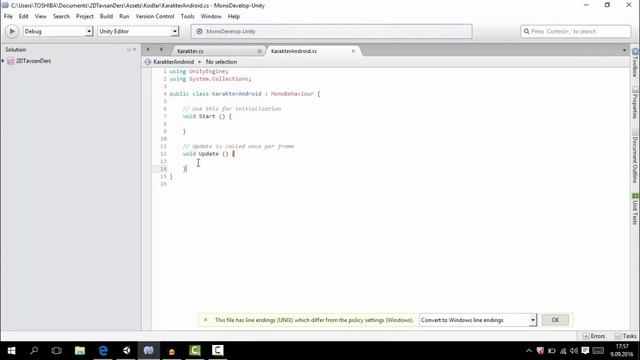Open the Debug configuration dropdown
640x360 pixels.
[58, 31]
